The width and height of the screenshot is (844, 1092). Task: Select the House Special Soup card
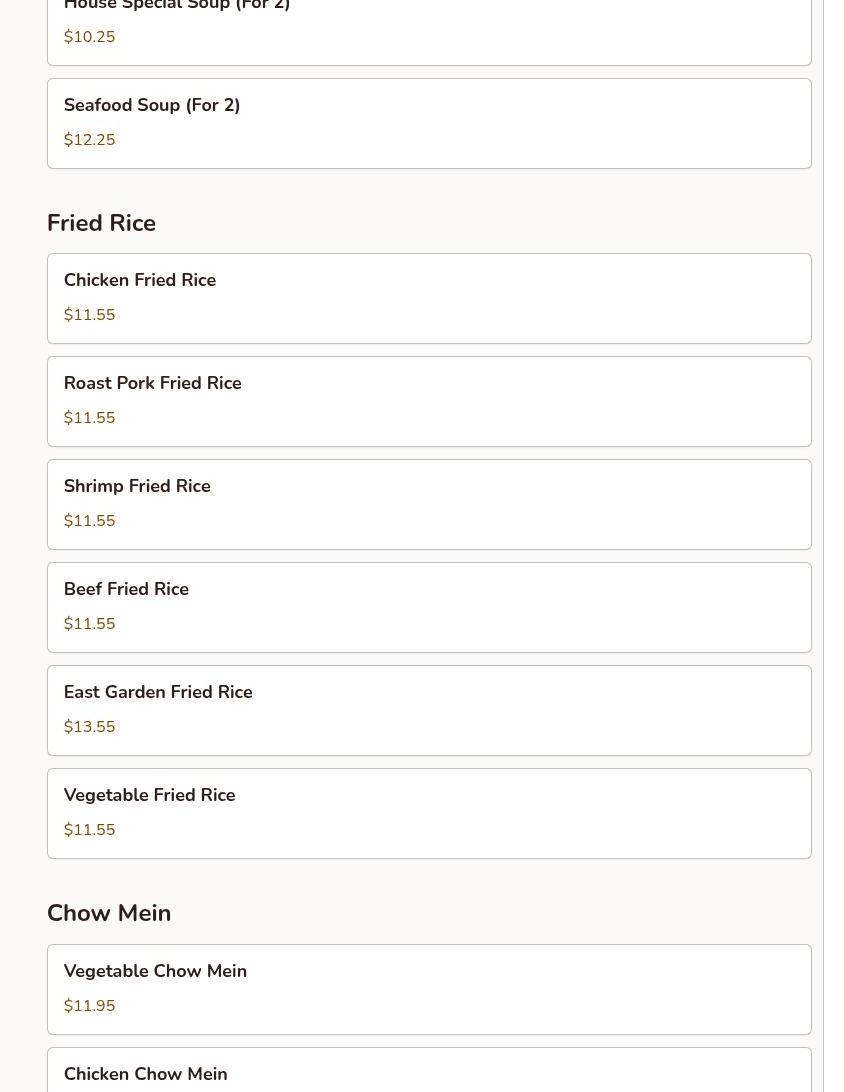pyautogui.click(x=429, y=28)
